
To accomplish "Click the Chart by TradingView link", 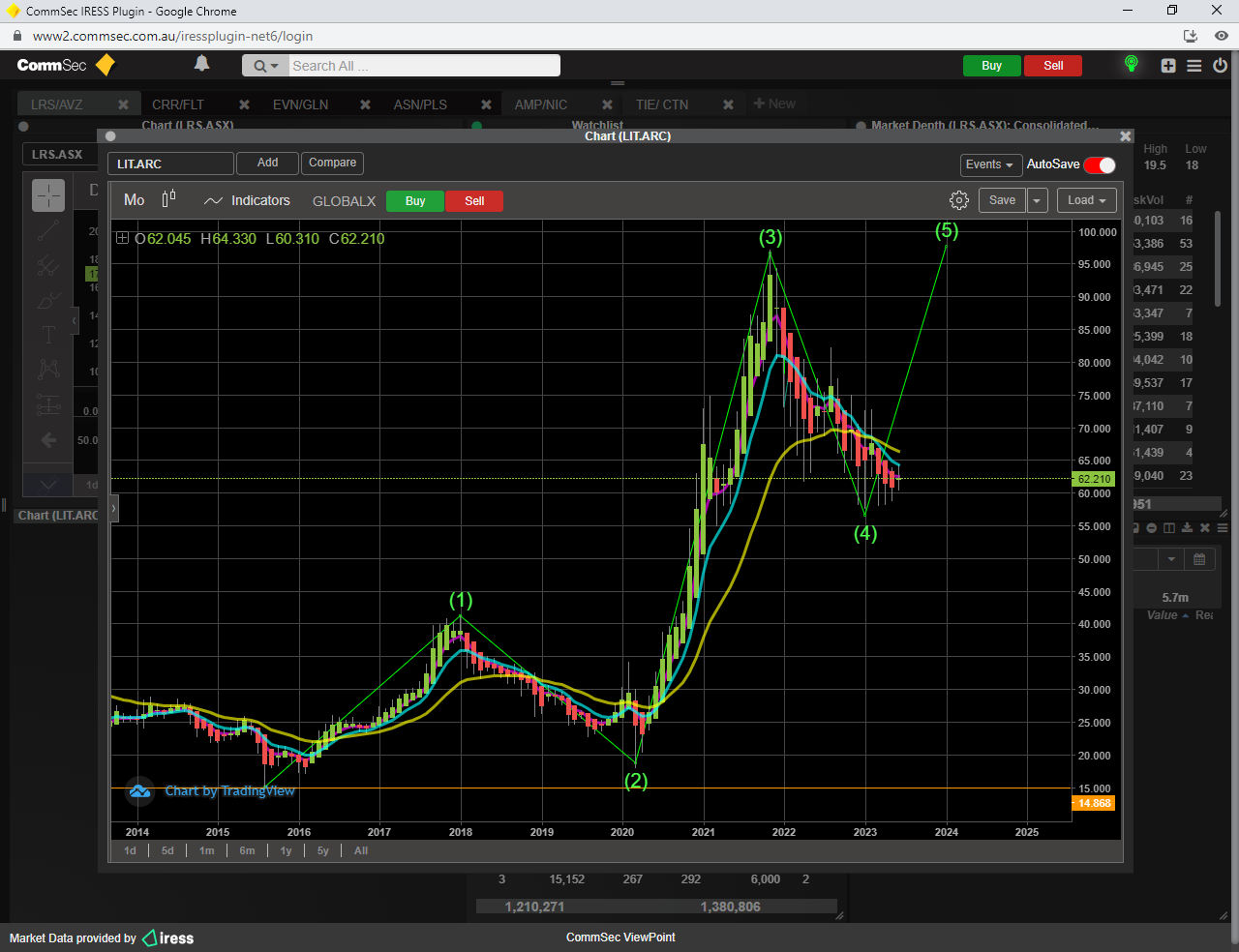I will [229, 791].
